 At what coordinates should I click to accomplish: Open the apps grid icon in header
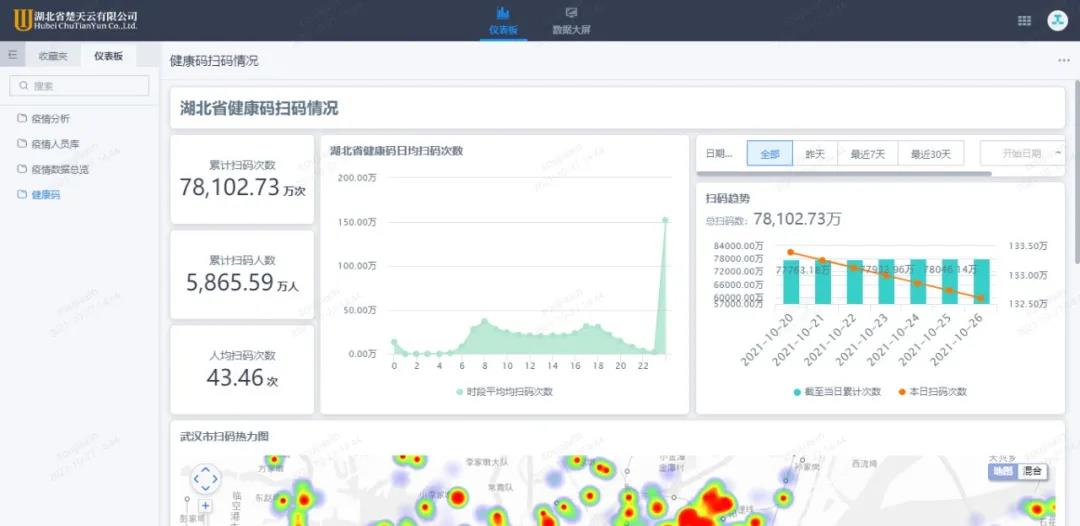pos(1024,20)
